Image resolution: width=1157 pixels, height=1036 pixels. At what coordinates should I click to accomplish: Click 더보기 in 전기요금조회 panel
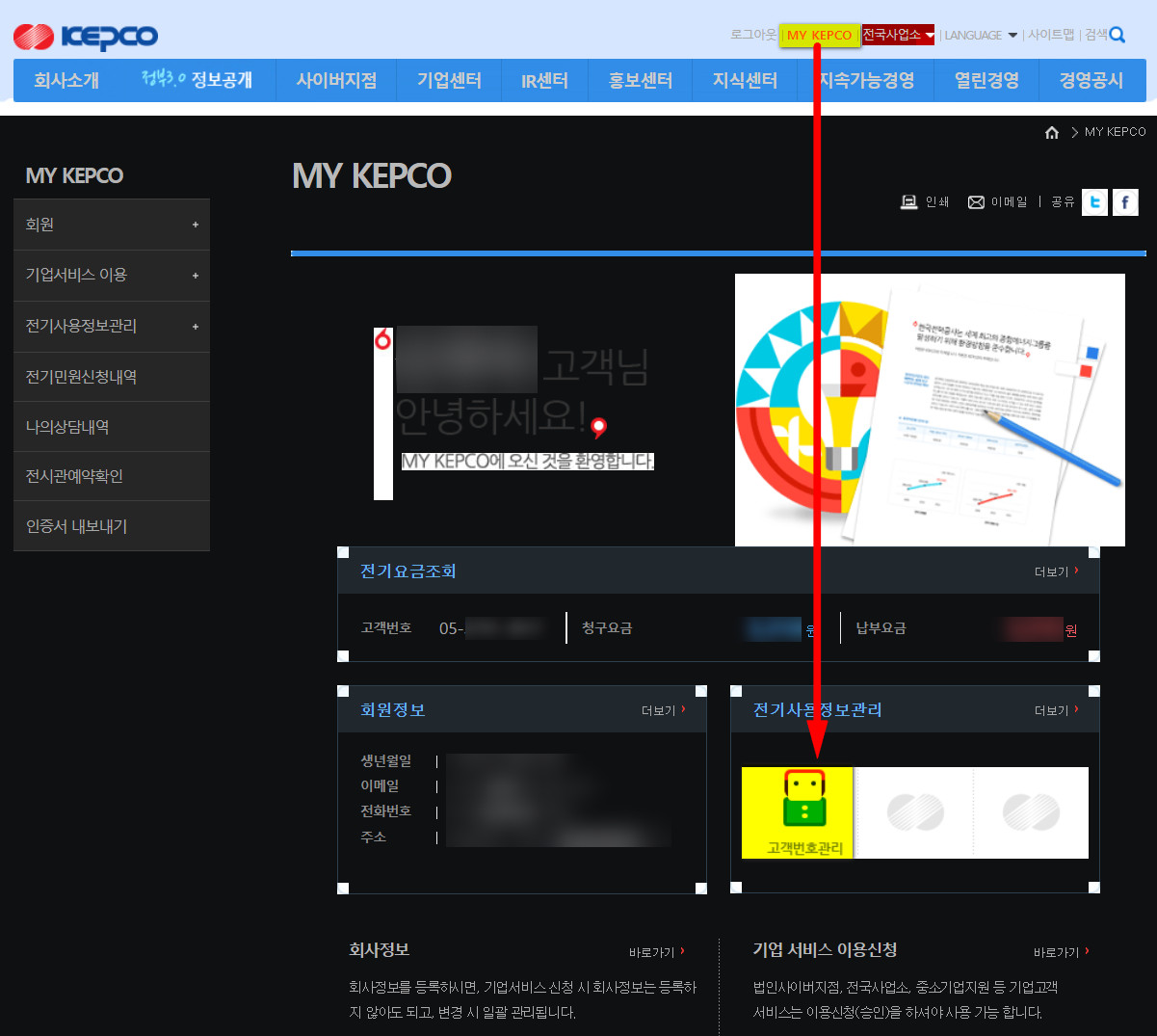[x=1056, y=571]
